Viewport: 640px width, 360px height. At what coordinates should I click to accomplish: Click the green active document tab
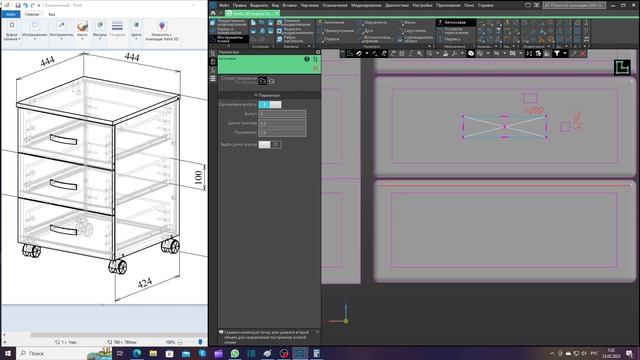pos(252,13)
